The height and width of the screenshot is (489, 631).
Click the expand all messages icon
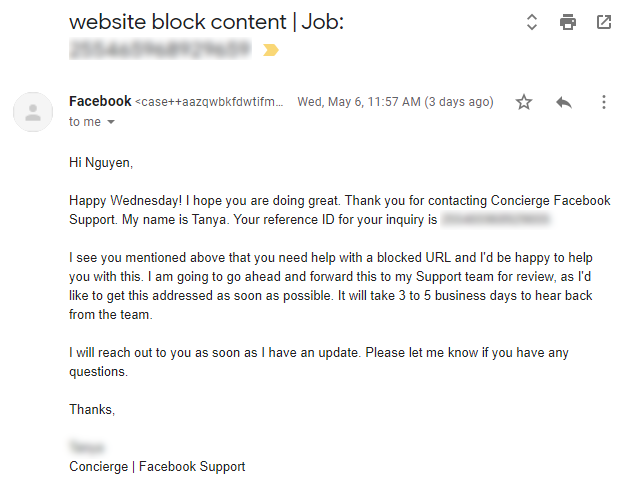(532, 22)
